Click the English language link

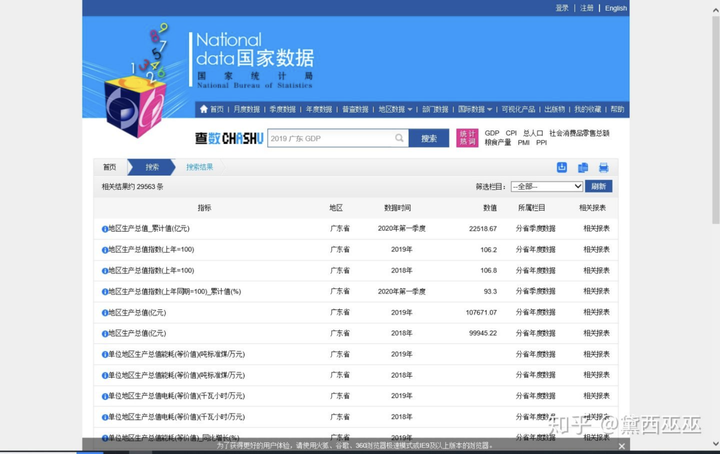(x=616, y=8)
